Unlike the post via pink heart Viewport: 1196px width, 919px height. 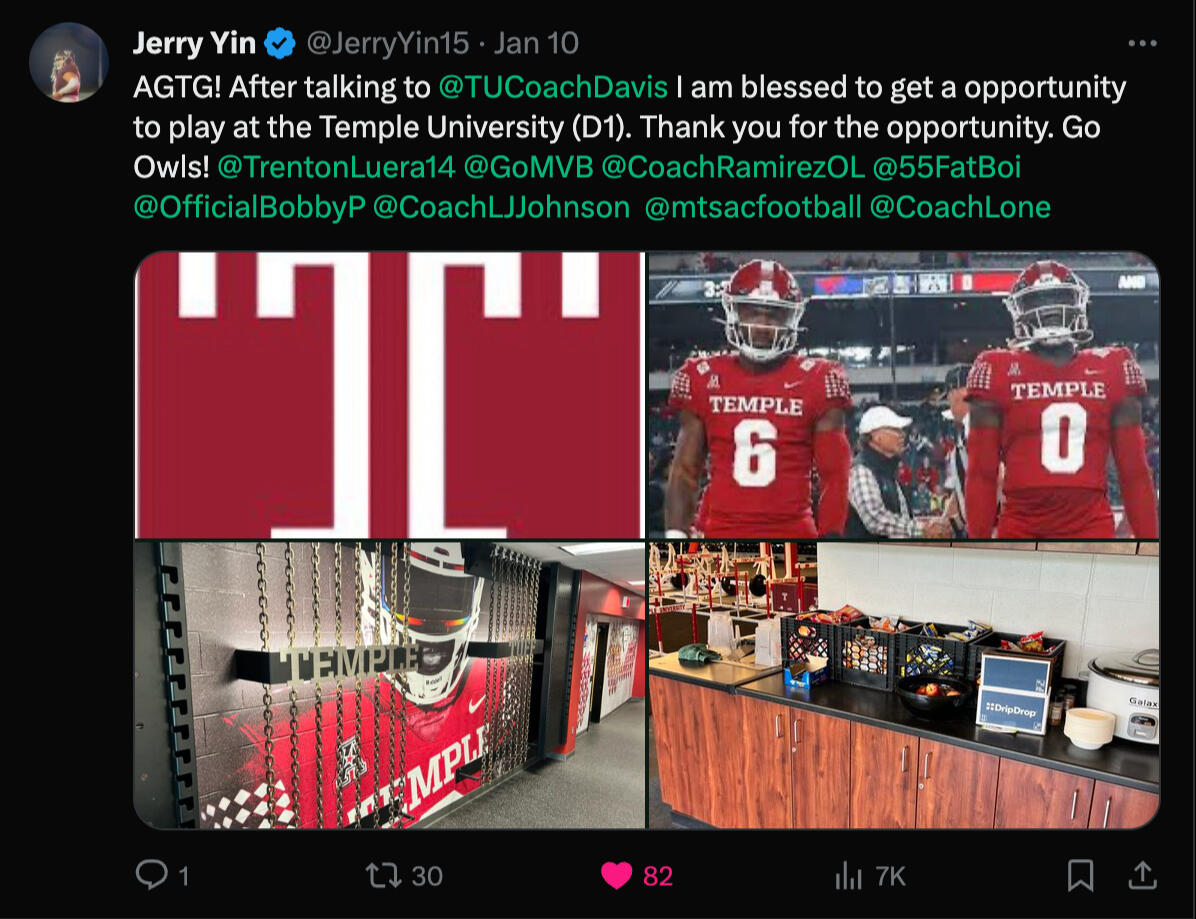coord(616,876)
